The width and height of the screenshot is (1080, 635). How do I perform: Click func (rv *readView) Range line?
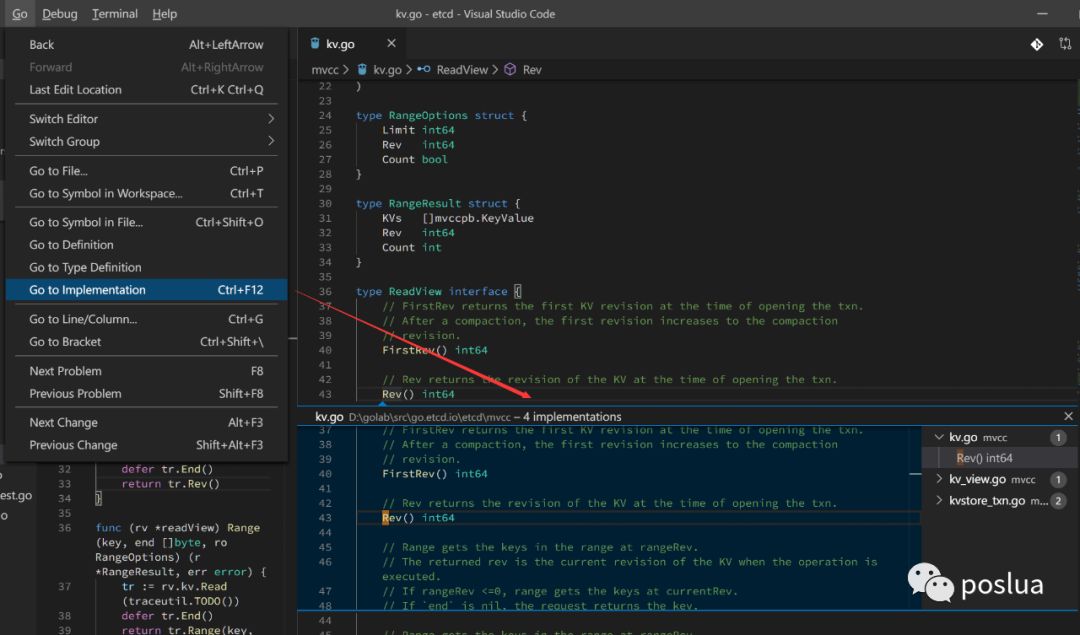coord(178,528)
